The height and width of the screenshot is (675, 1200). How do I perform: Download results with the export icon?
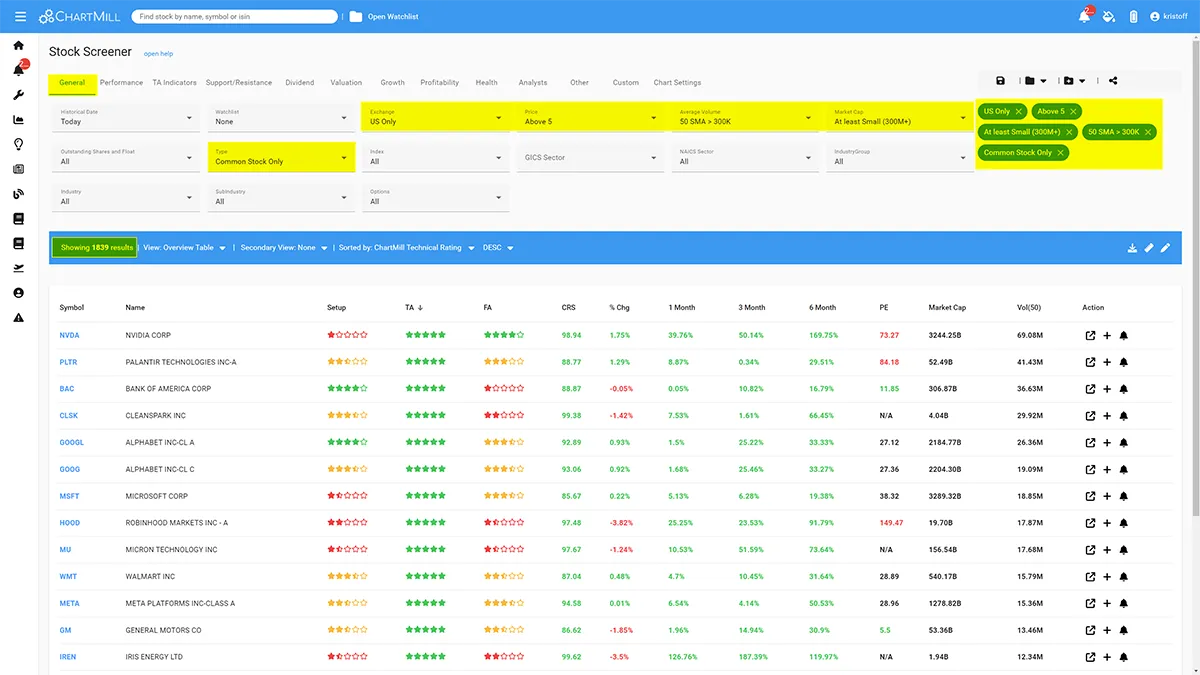(x=1132, y=248)
